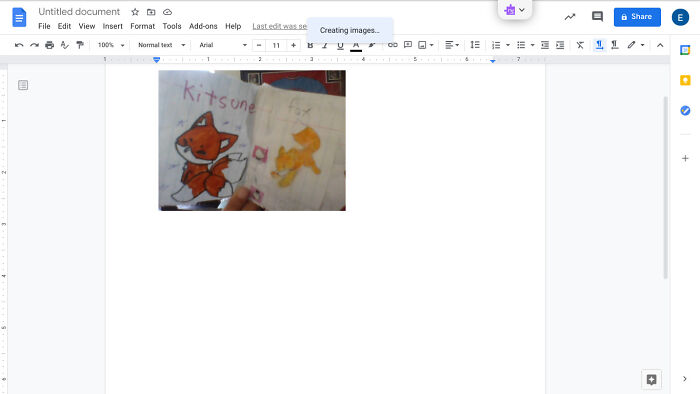Check cloud save status icon

(167, 12)
